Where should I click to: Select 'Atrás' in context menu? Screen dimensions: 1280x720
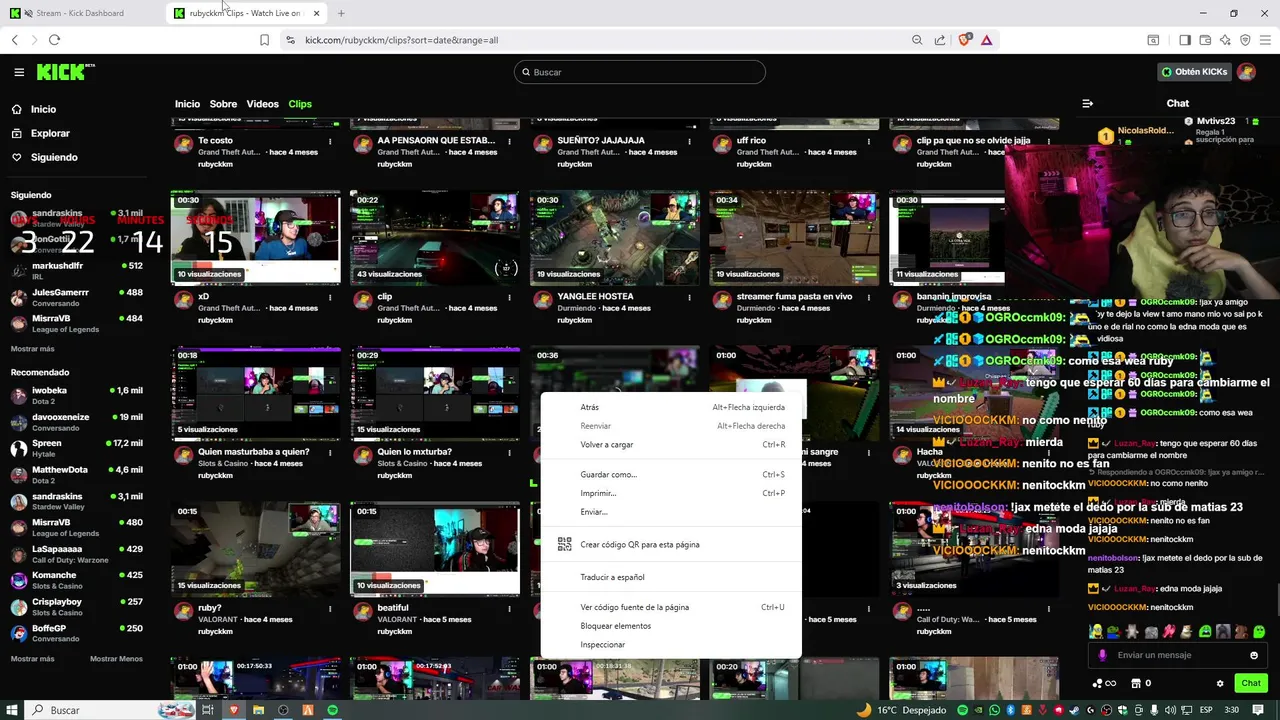pyautogui.click(x=671, y=407)
